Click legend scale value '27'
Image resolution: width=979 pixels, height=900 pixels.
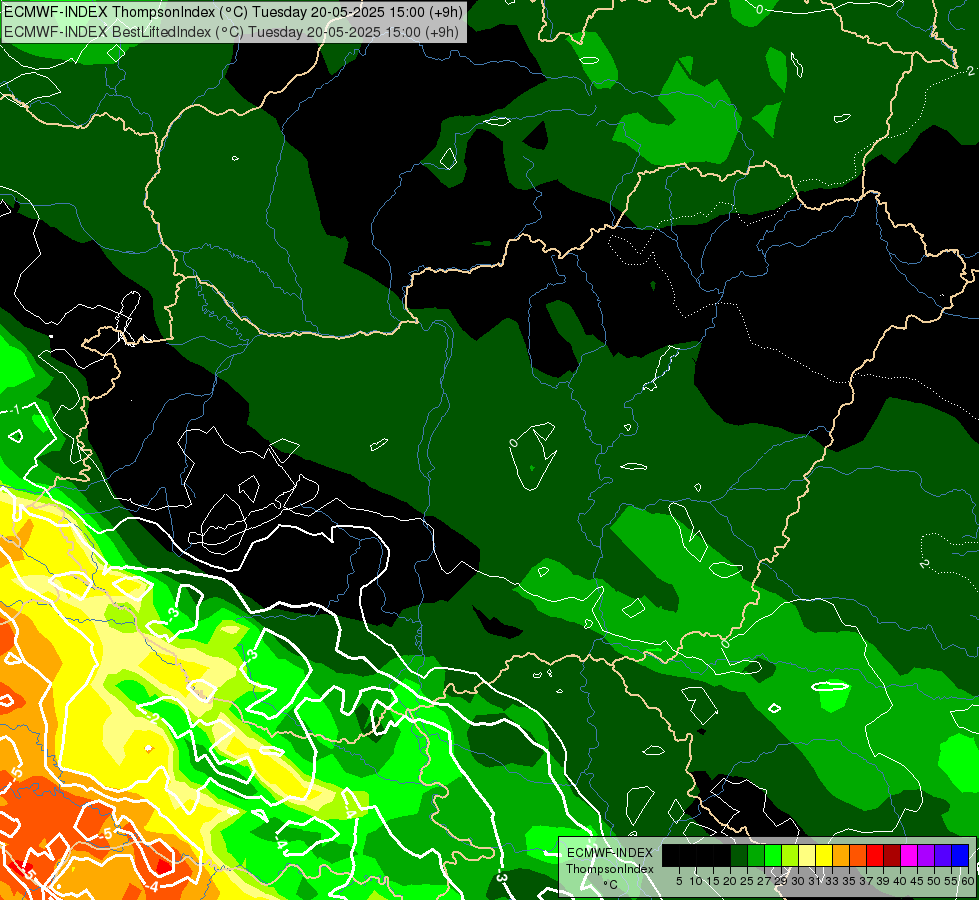tap(764, 881)
